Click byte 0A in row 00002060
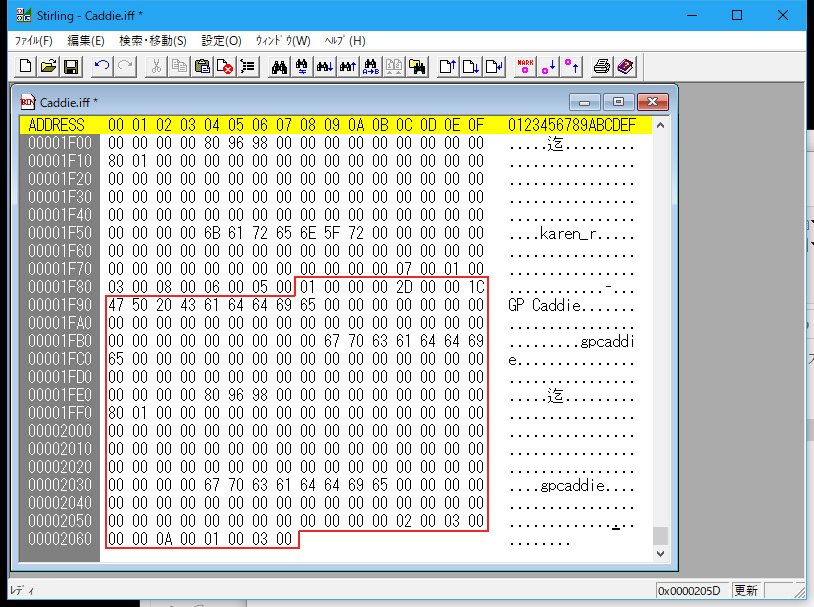 click(164, 539)
